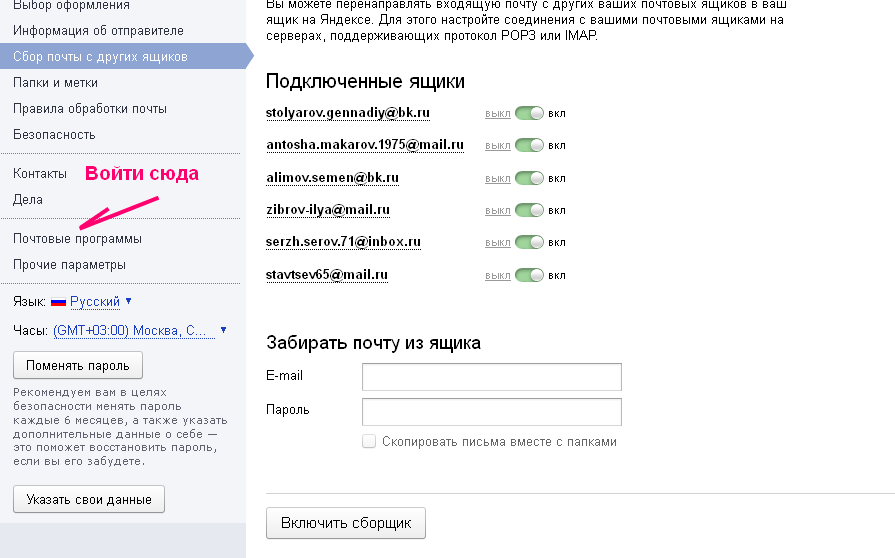Click the 'Поменять пароль' button
Image resolution: width=895 pixels, height=558 pixels.
tap(78, 365)
